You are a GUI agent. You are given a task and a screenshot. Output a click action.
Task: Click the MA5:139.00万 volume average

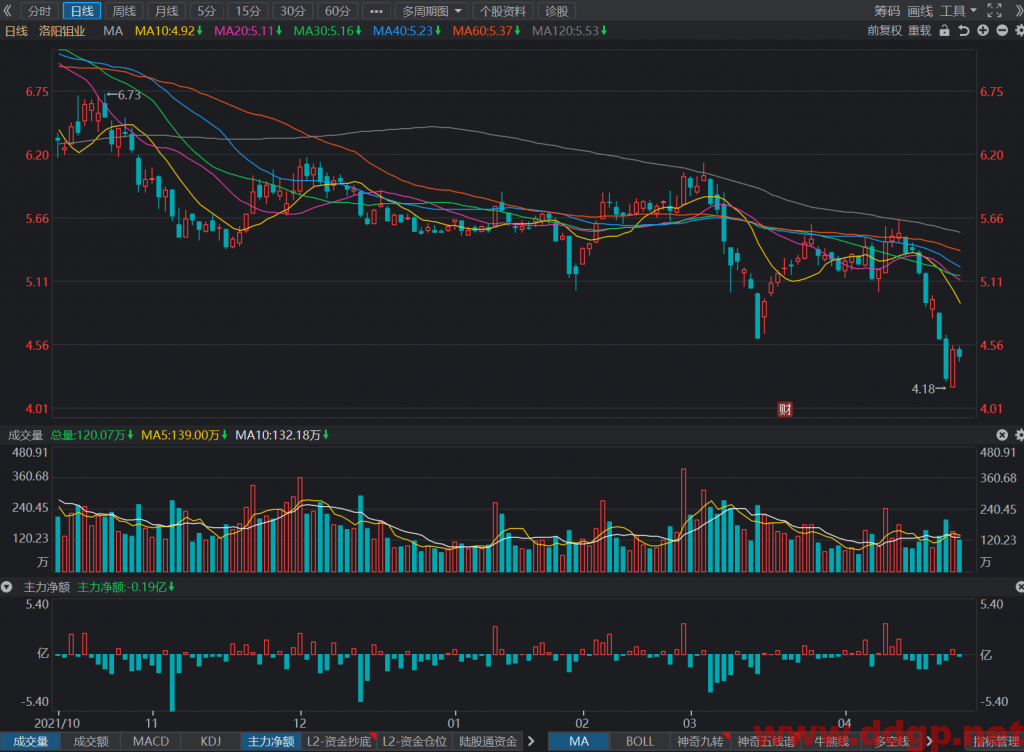click(x=185, y=435)
